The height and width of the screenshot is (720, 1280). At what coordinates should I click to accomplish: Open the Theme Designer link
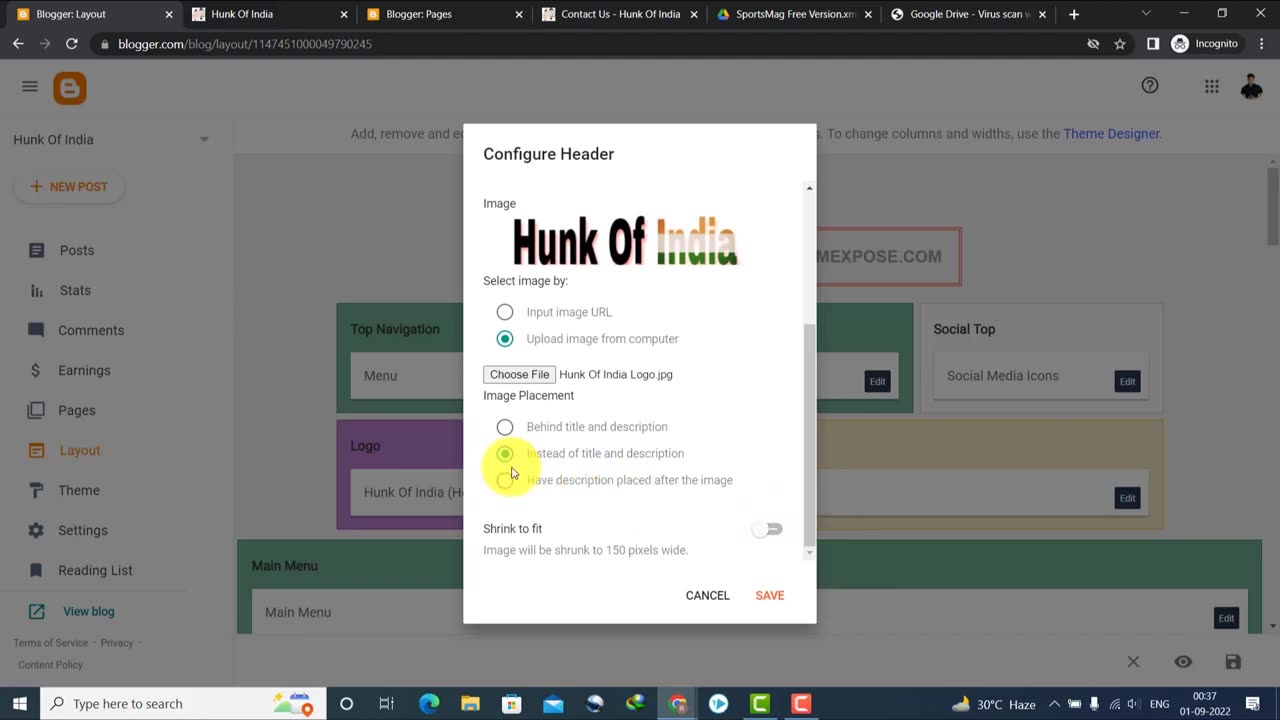[x=1111, y=133]
